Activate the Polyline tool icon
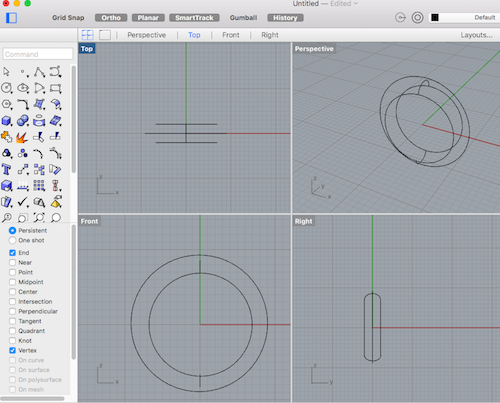Viewport: 500px width, 403px height. coord(39,72)
